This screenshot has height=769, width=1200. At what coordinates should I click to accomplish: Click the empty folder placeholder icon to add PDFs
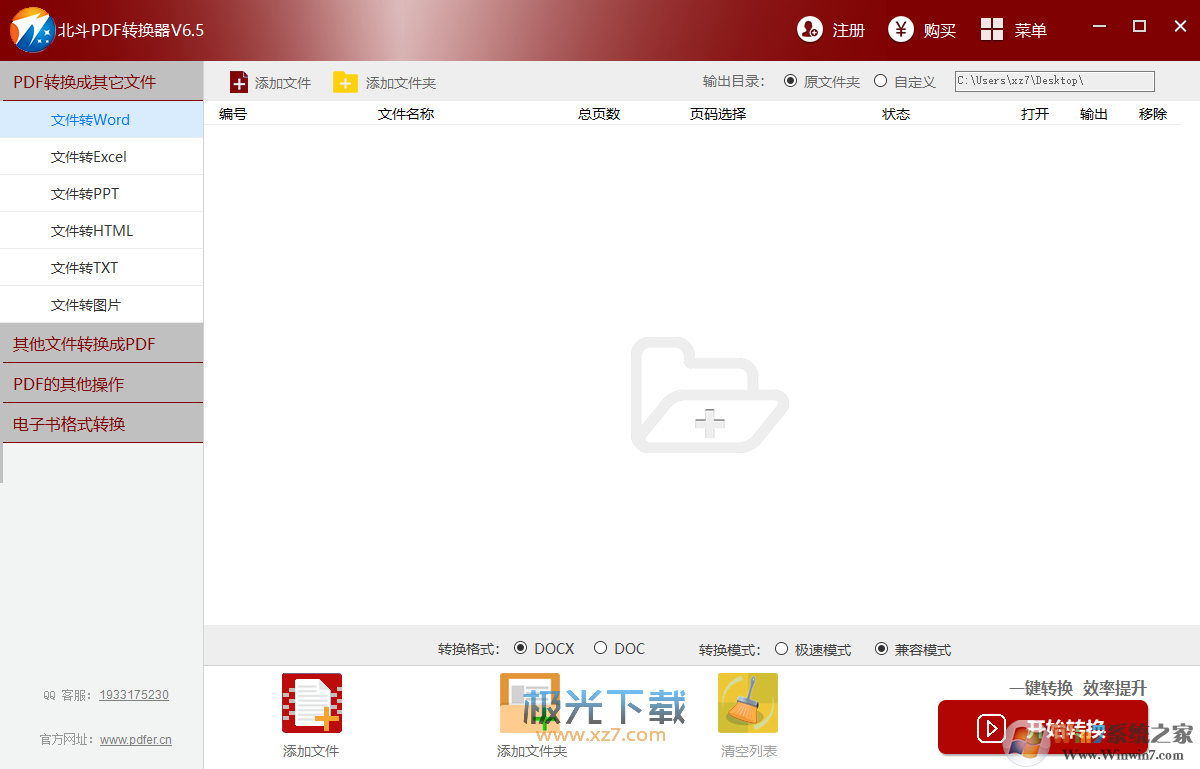tap(709, 394)
